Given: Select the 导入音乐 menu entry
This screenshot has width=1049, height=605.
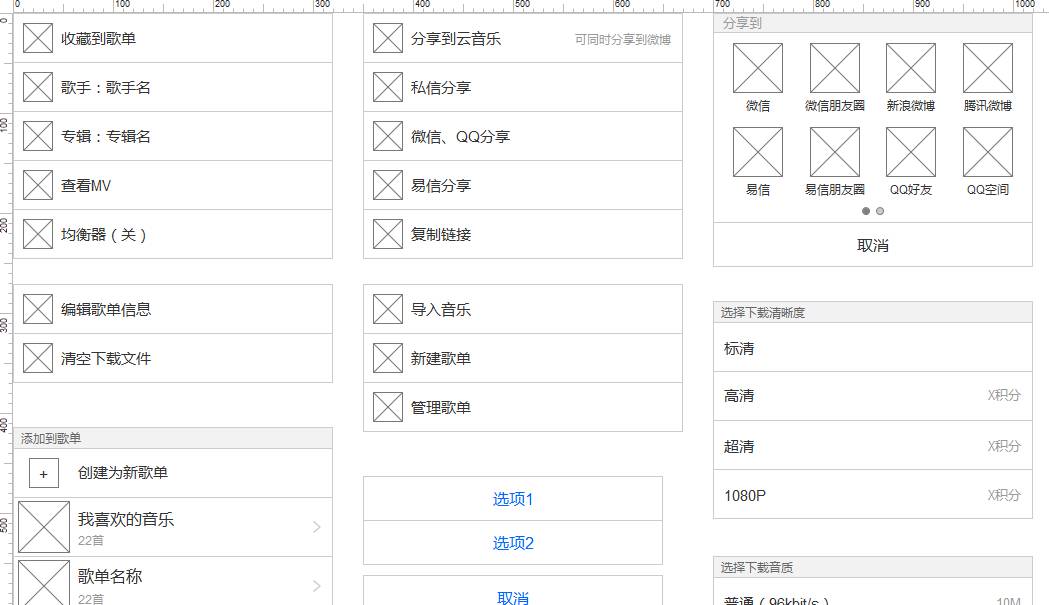Looking at the screenshot, I should click(522, 309).
